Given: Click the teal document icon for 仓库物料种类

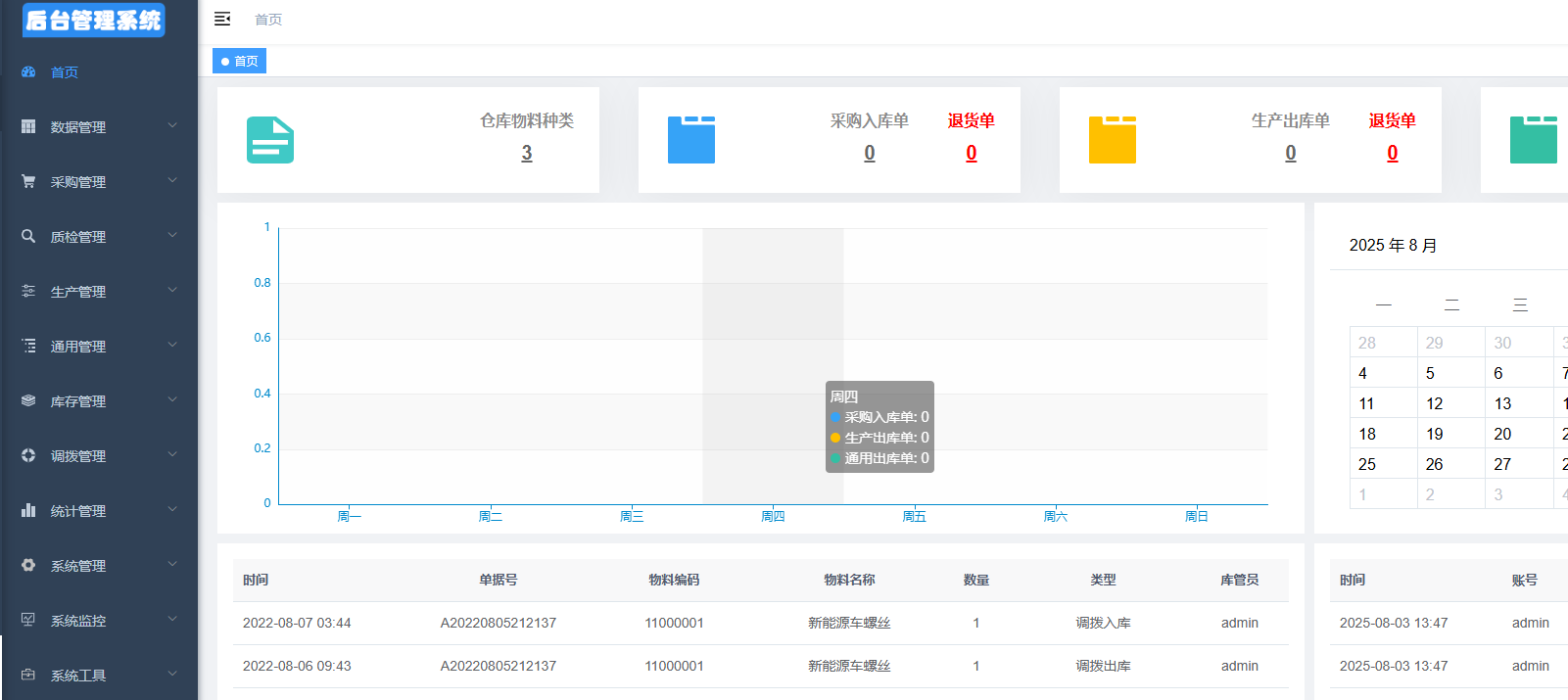Looking at the screenshot, I should (x=270, y=140).
